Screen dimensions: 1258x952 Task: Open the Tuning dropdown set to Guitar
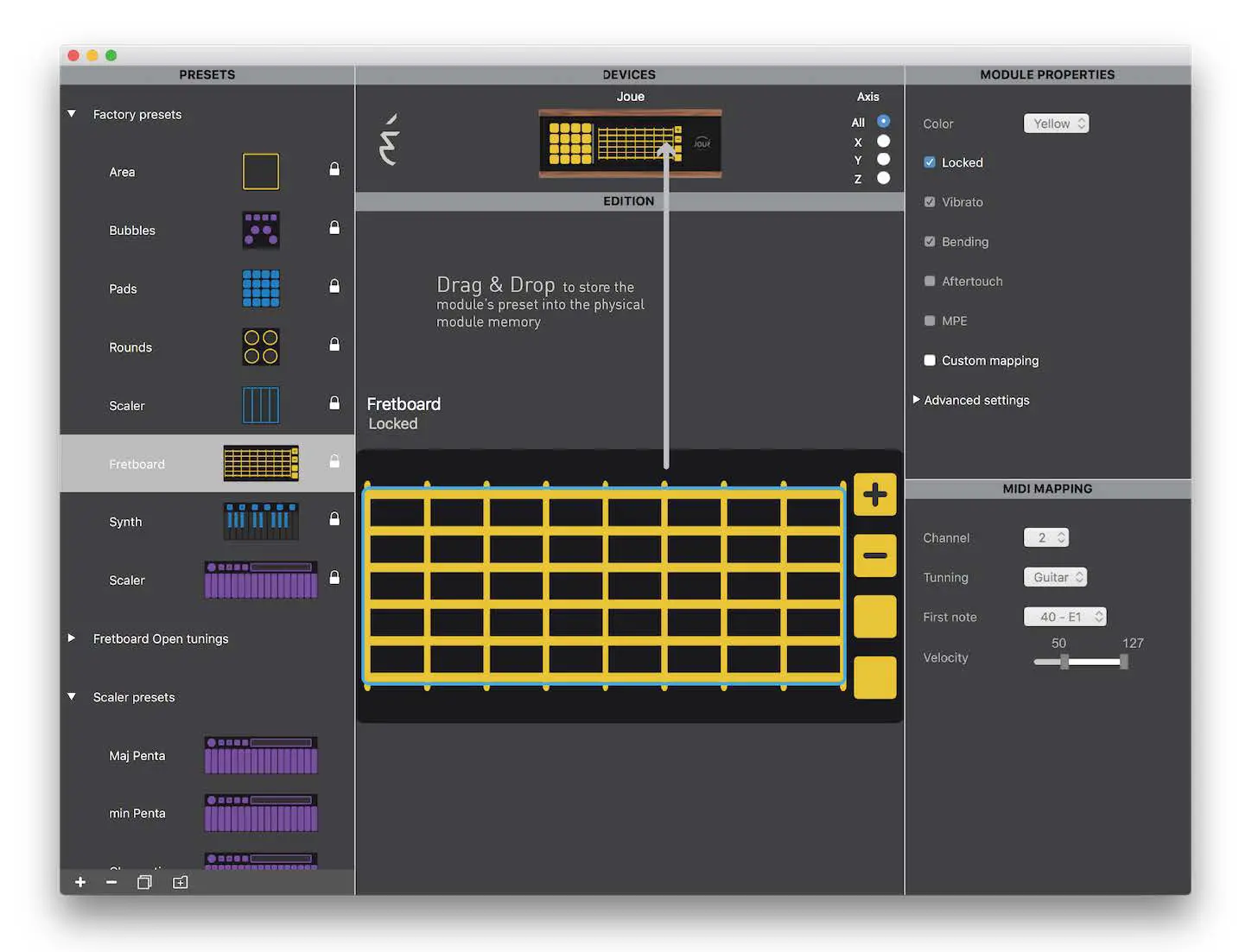pos(1055,576)
